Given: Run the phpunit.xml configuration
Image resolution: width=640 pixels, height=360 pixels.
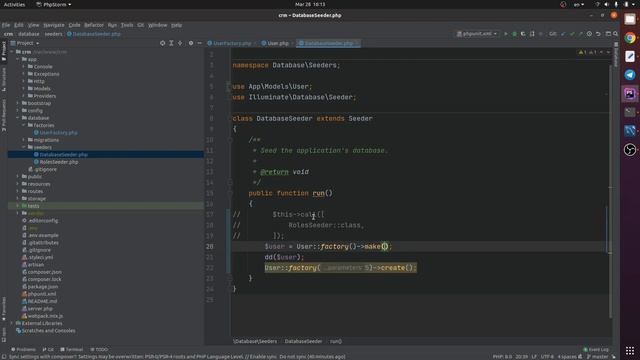Looking at the screenshot, I should [x=505, y=34].
